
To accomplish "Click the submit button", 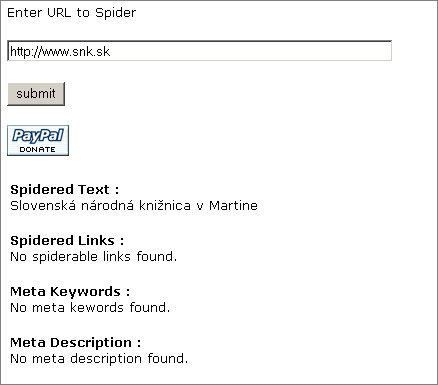I will point(36,94).
